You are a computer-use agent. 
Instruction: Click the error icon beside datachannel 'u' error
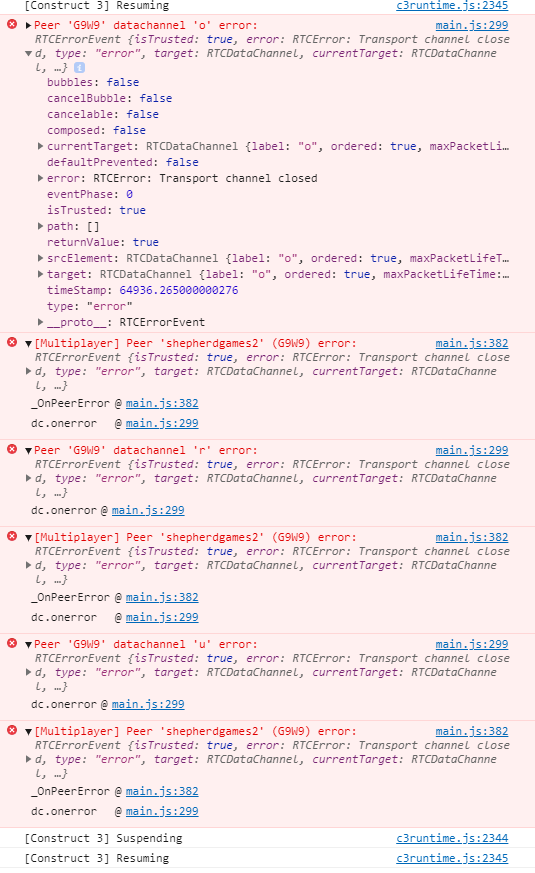point(12,643)
